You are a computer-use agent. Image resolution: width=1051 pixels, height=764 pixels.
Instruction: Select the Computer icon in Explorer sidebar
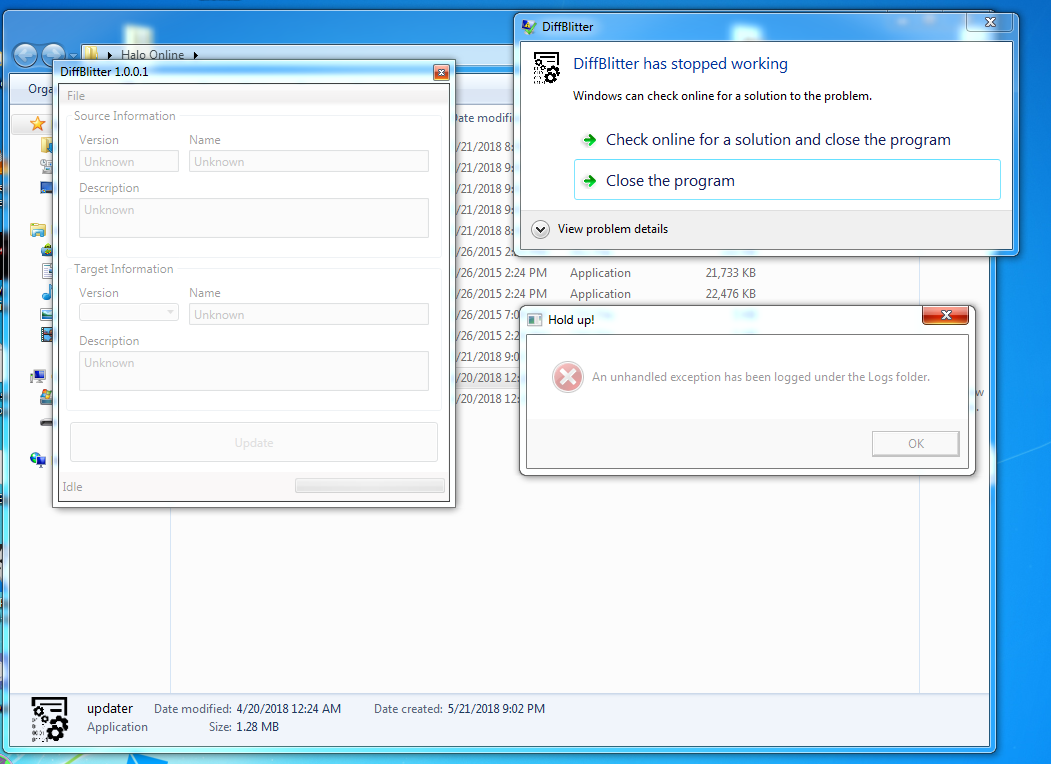point(38,377)
